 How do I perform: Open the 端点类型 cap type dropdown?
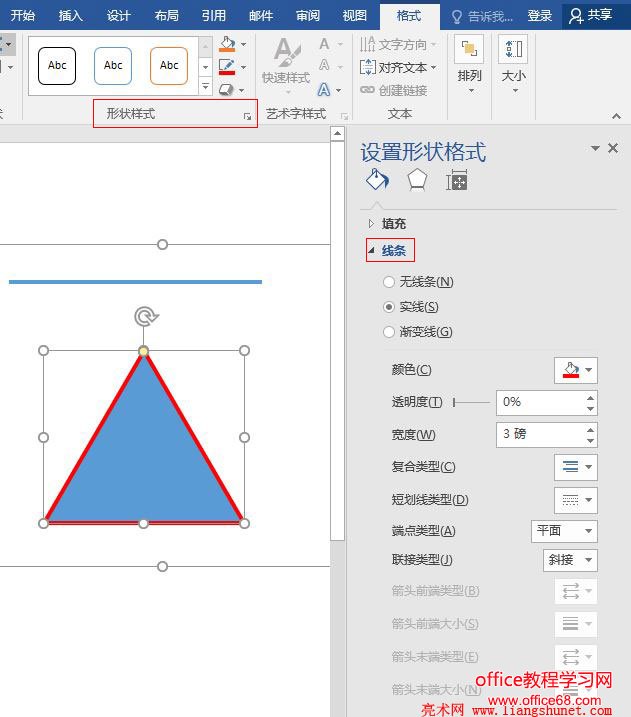[x=564, y=531]
